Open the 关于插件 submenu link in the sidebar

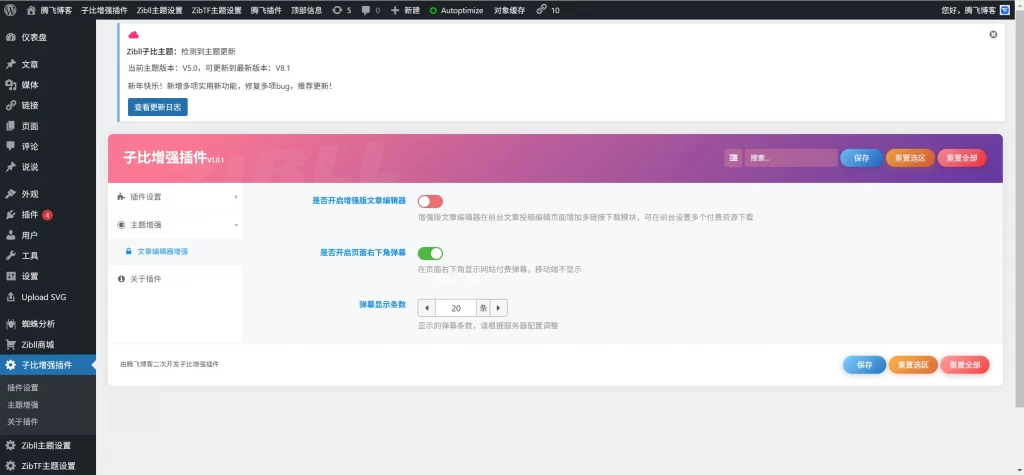coord(23,421)
